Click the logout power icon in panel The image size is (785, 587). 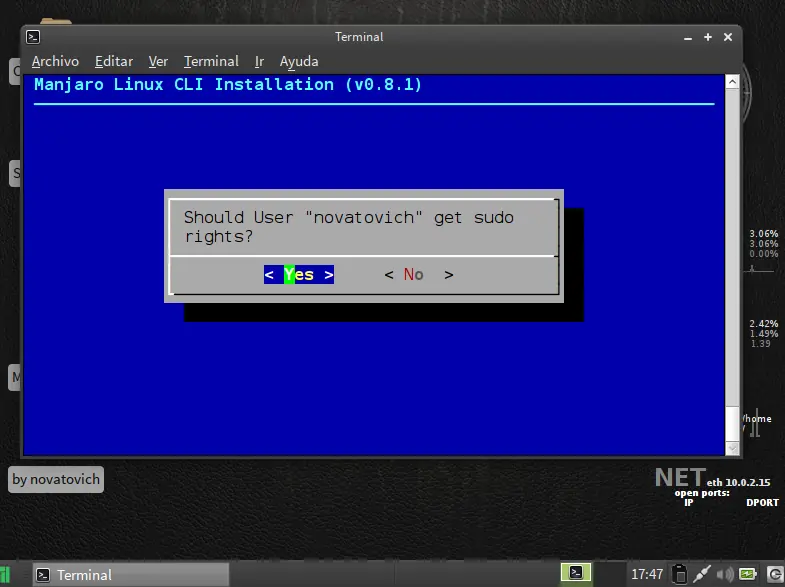point(774,574)
